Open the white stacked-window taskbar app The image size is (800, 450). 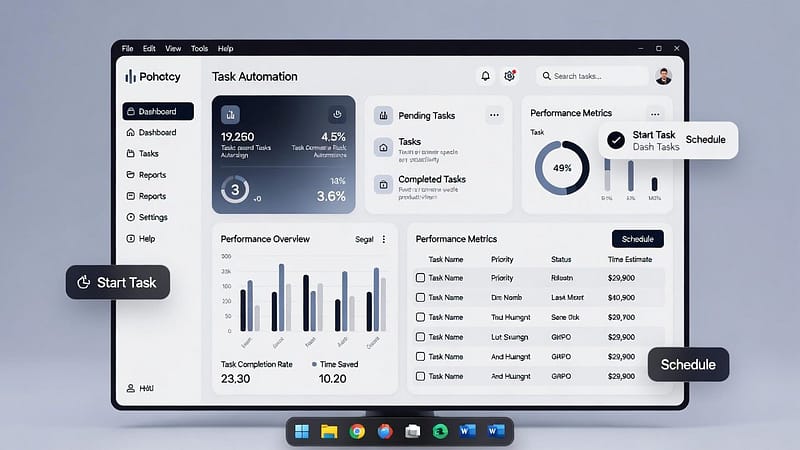[x=412, y=432]
